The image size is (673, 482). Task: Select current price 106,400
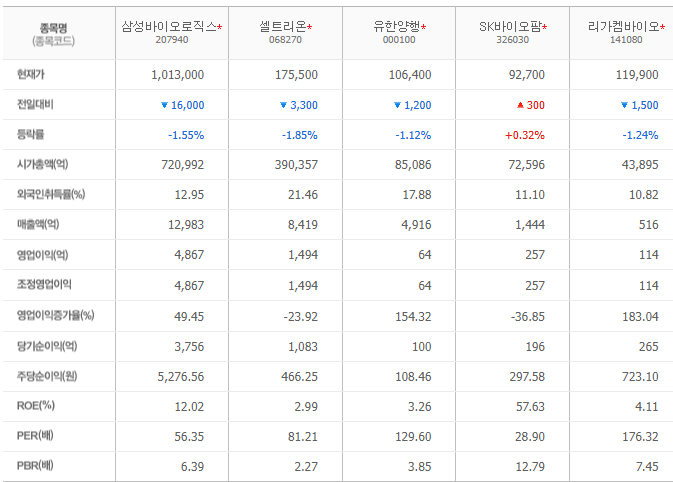click(x=410, y=75)
